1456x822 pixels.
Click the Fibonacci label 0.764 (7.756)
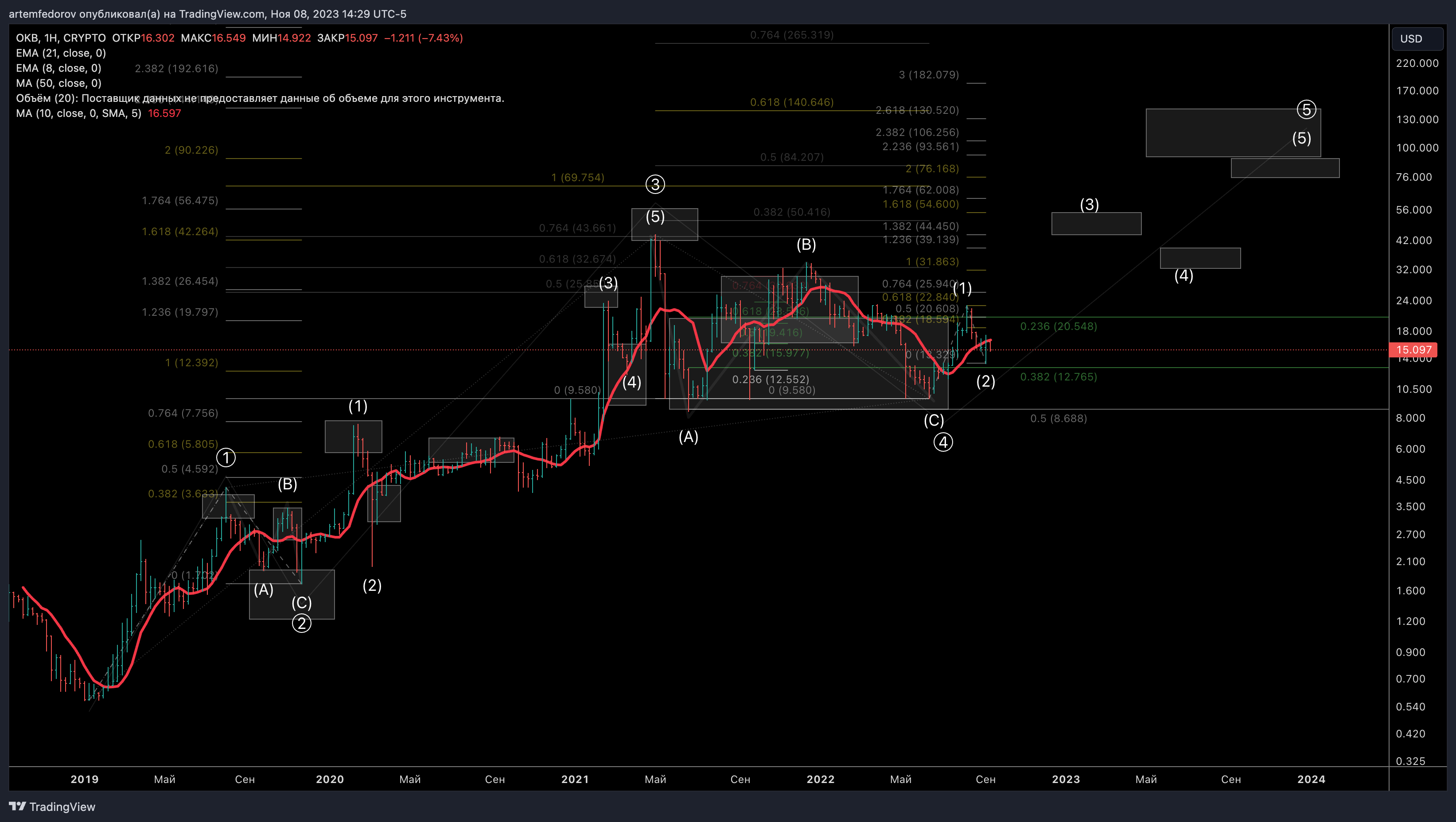183,413
